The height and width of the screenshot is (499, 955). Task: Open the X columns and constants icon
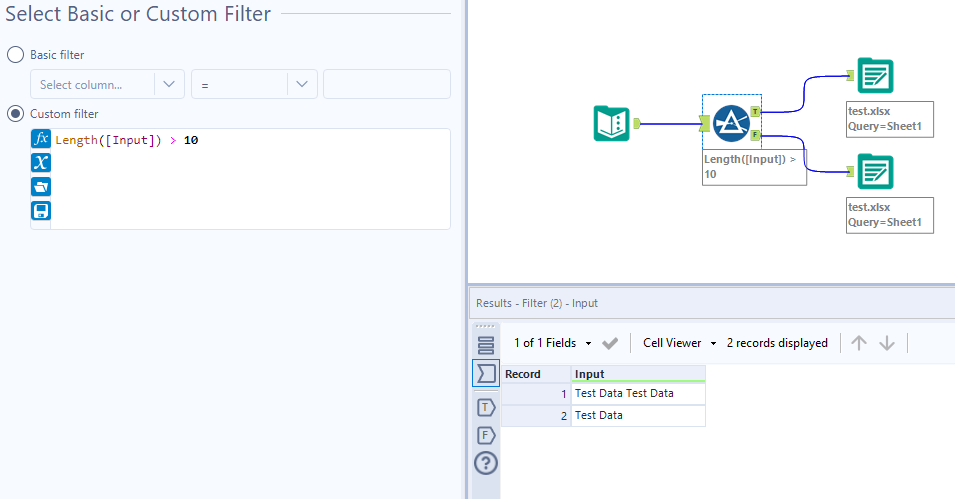click(x=41, y=163)
